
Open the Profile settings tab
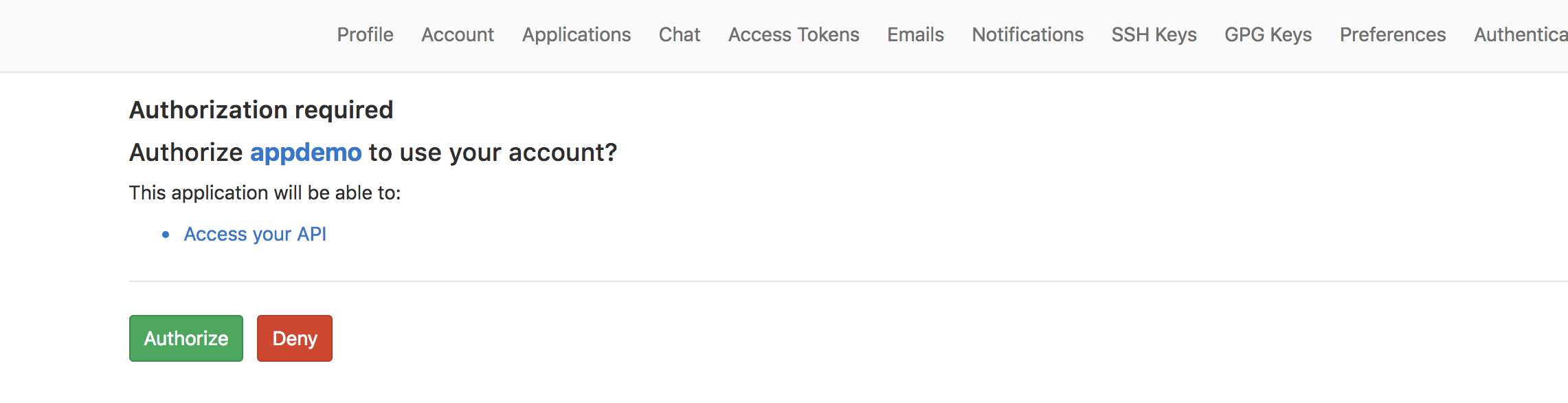[x=365, y=34]
